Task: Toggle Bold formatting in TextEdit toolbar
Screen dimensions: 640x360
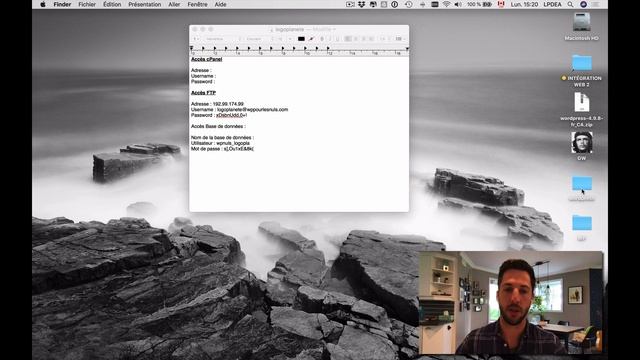Action: [322, 39]
